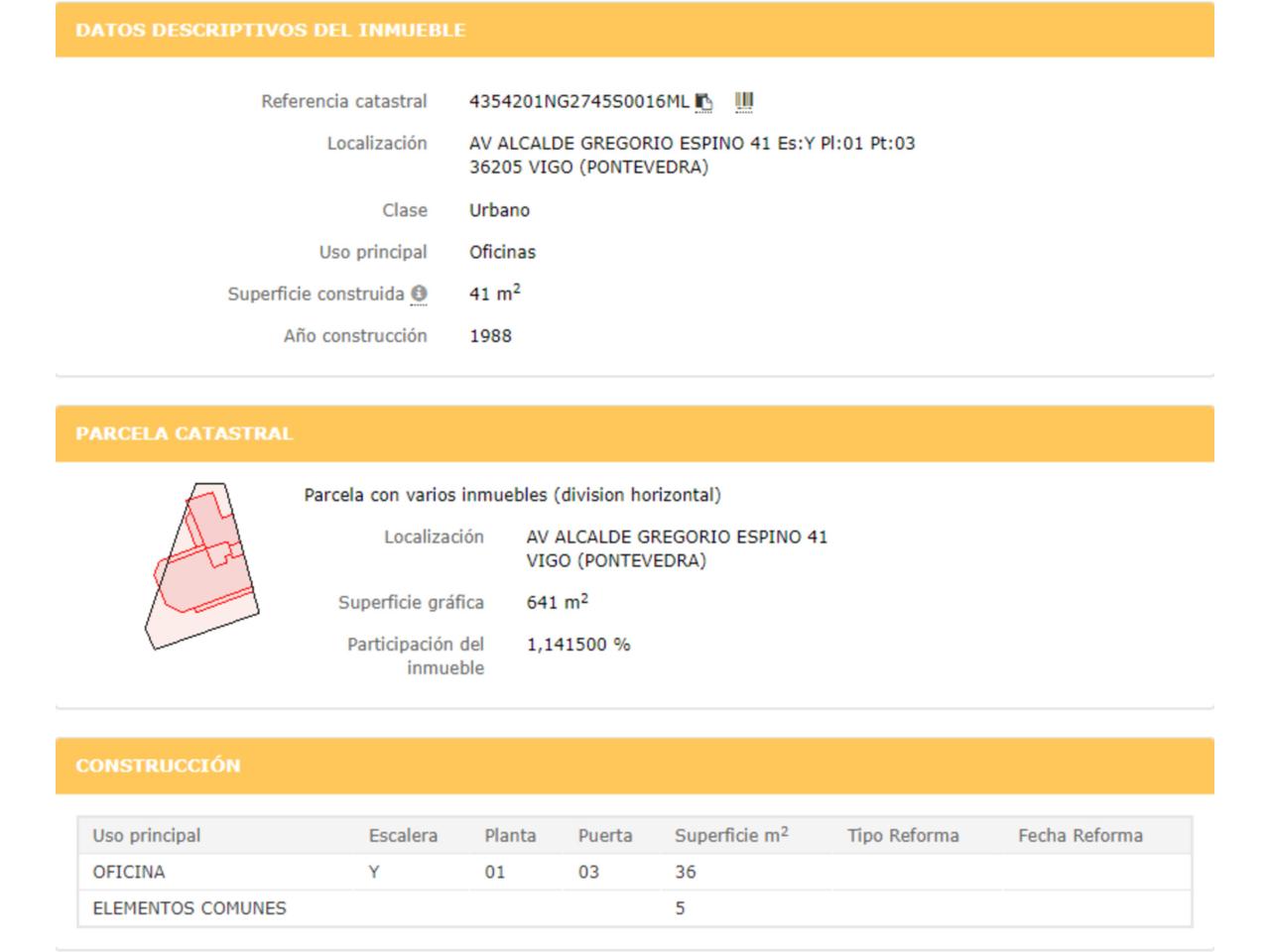Click the Planta column header

click(x=510, y=836)
